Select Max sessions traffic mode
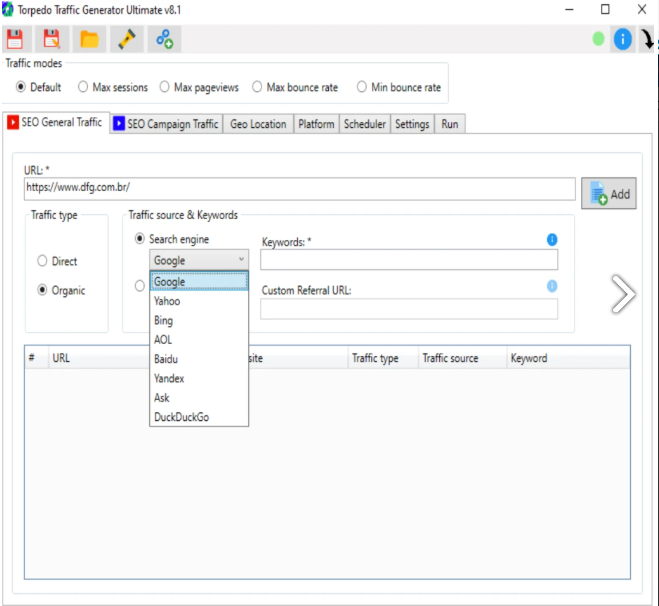The image size is (659, 606). [83, 87]
